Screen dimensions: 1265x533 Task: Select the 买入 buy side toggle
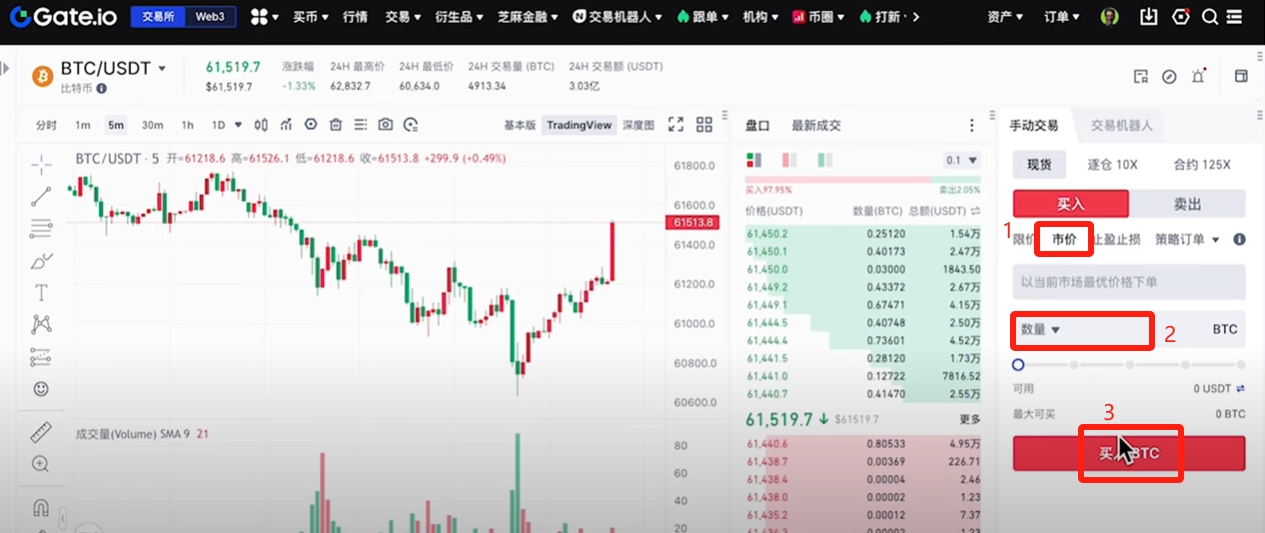(1070, 204)
